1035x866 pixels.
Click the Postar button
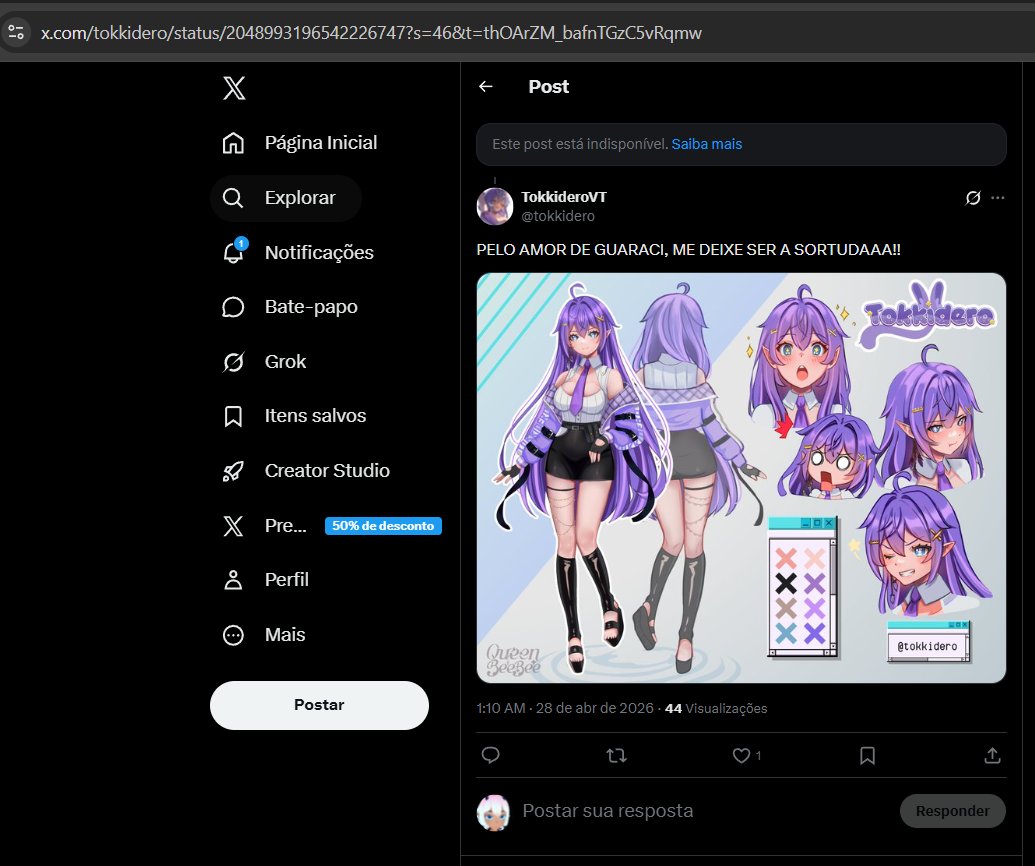(x=319, y=705)
